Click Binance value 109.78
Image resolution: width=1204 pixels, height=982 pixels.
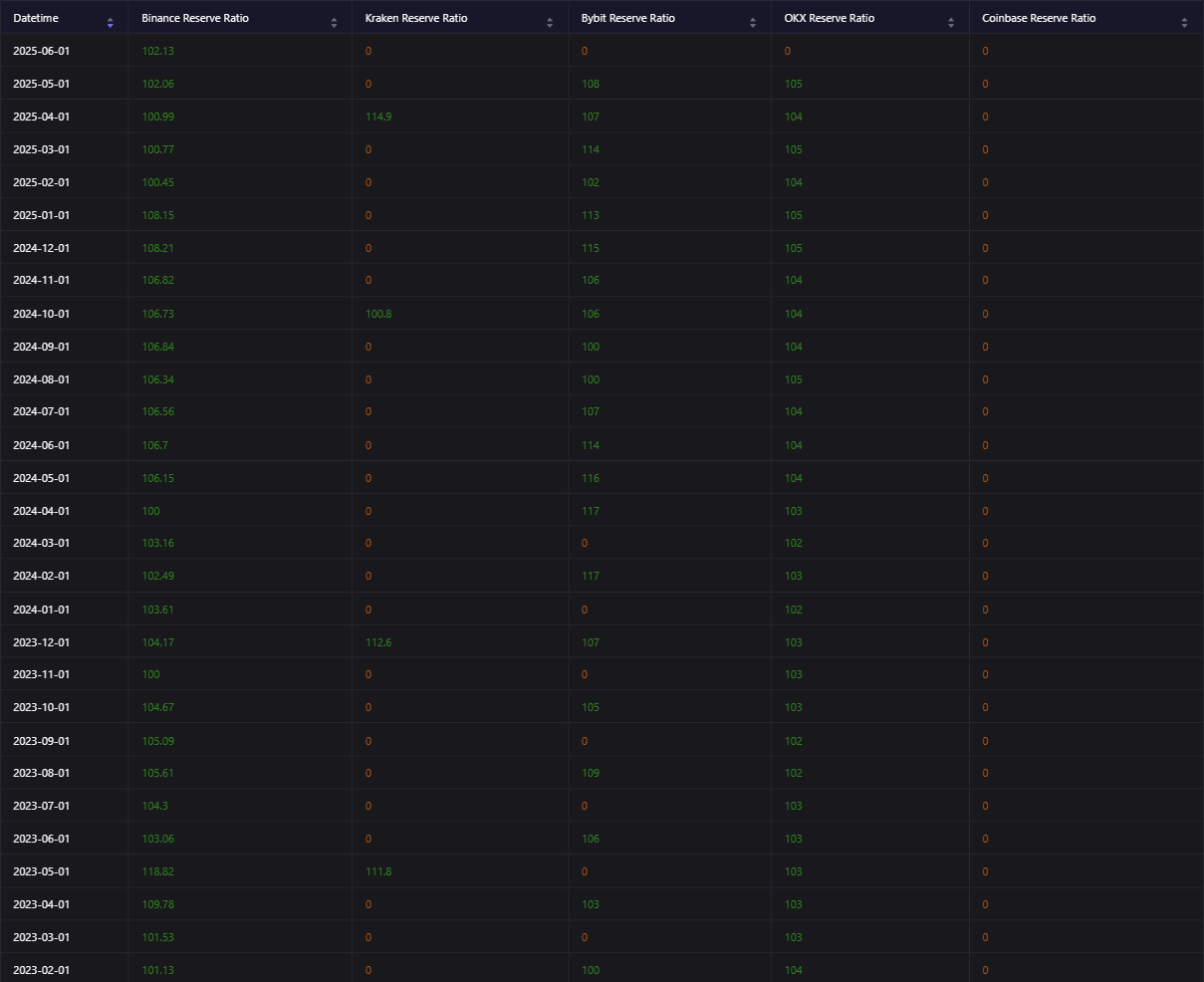(x=157, y=904)
